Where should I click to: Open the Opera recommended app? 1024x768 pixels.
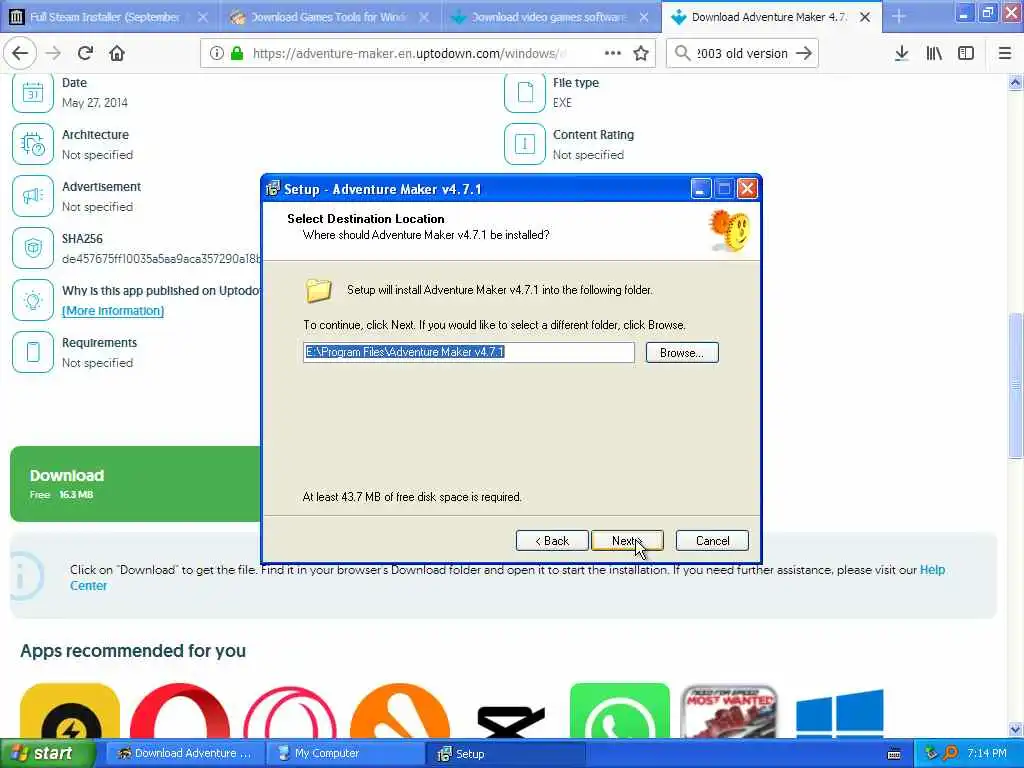point(180,711)
